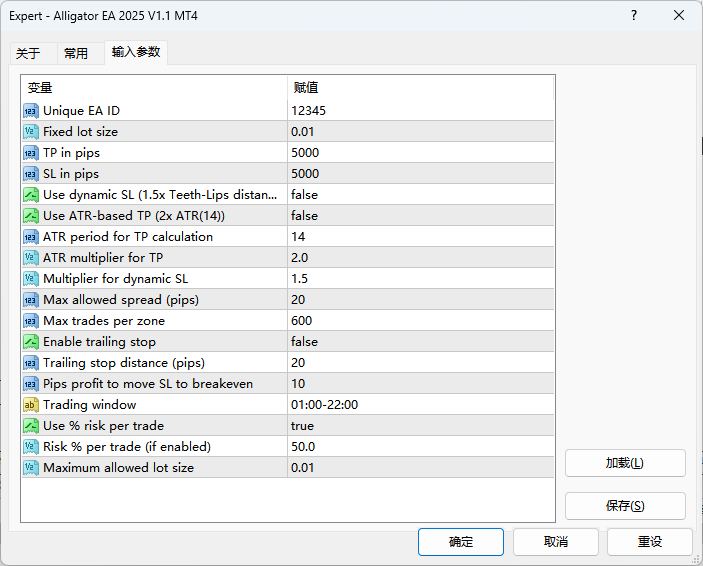Click the icon beside Enable trailing stop

pyautogui.click(x=31, y=342)
